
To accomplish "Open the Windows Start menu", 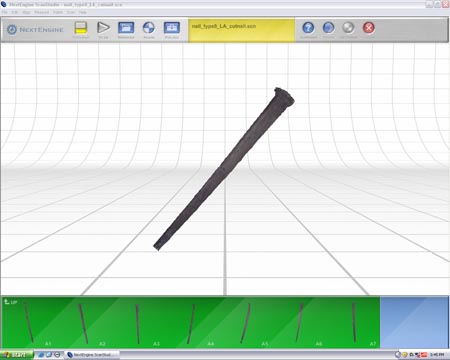I will 17,355.
